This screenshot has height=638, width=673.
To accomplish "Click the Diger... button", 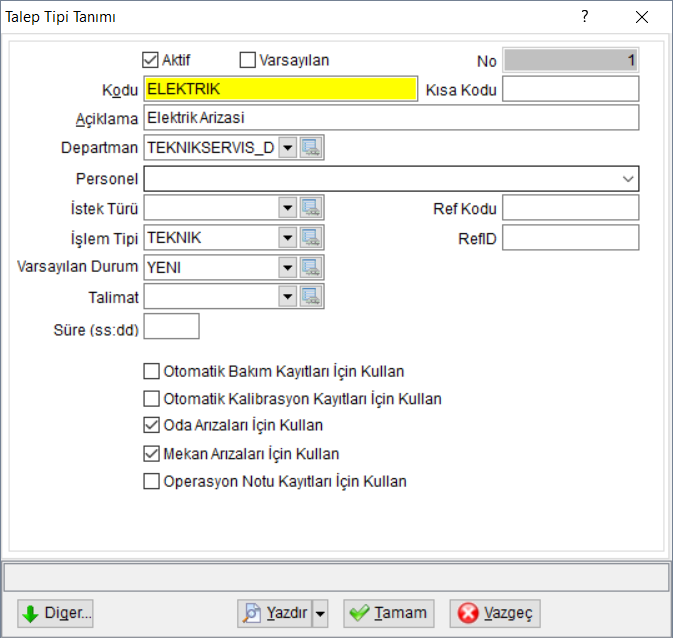I will point(55,614).
